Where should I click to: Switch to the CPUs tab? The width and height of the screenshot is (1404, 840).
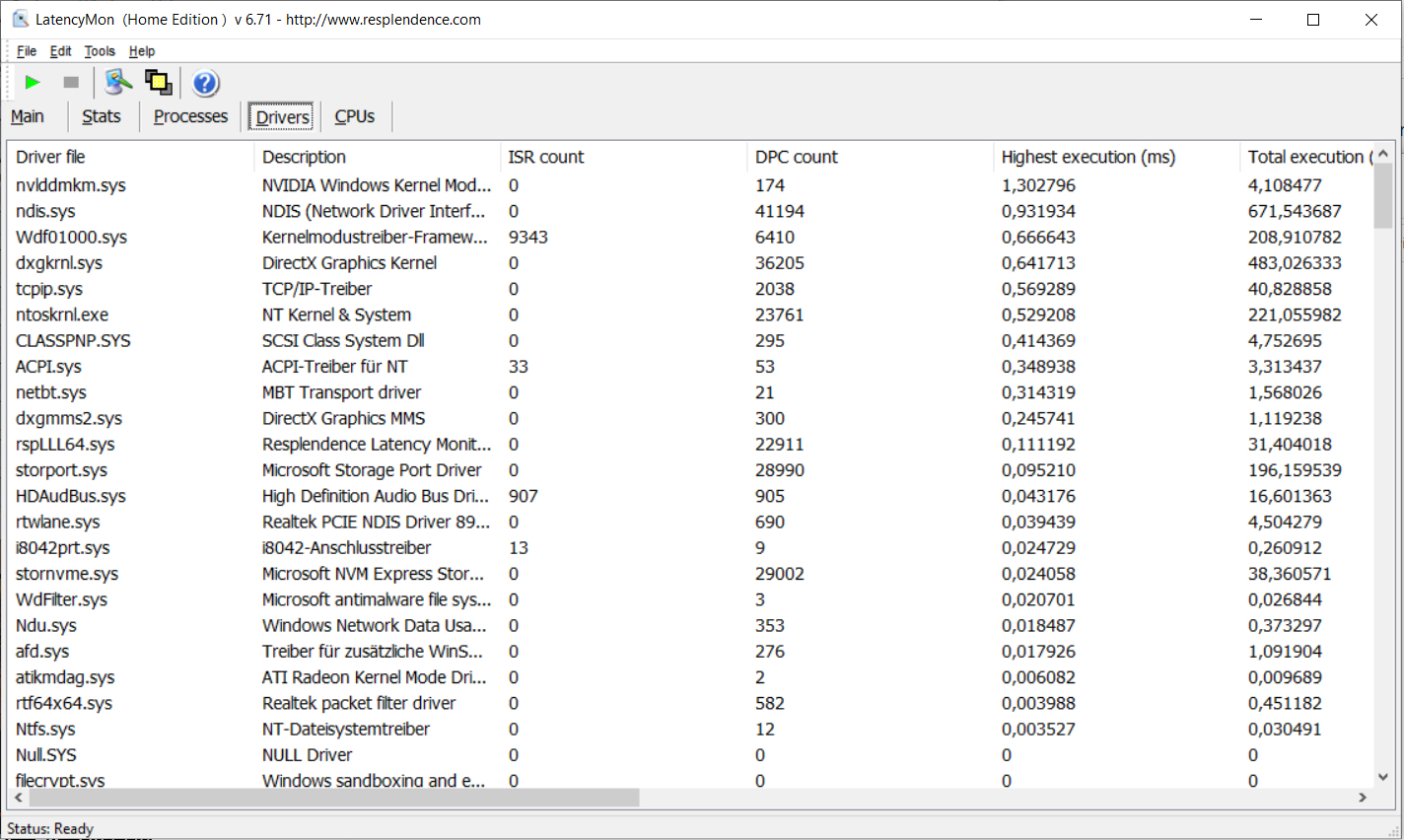(x=355, y=116)
